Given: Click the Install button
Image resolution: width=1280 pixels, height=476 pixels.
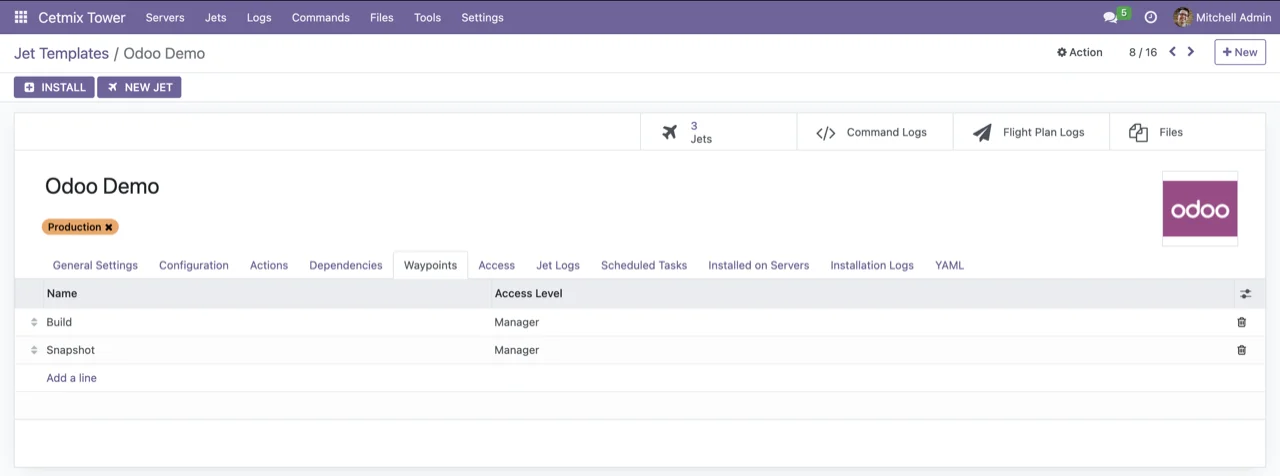Looking at the screenshot, I should coord(54,87).
